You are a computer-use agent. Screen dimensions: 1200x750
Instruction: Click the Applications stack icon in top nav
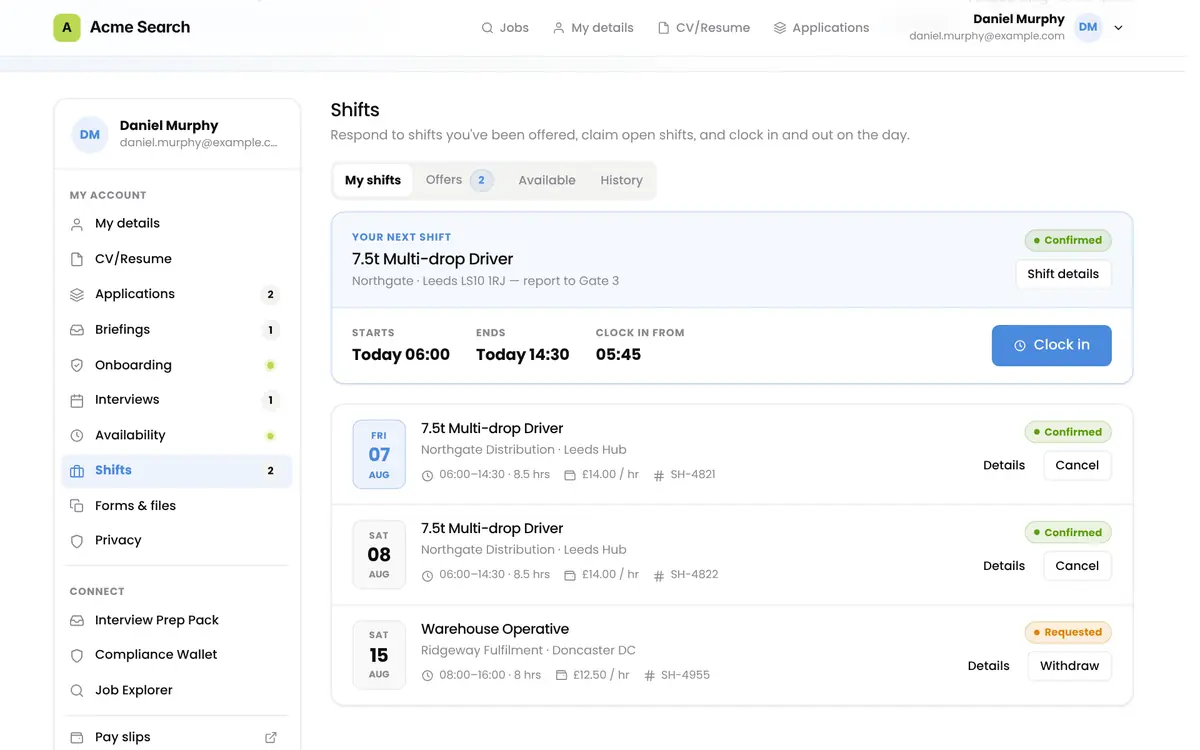tap(780, 28)
